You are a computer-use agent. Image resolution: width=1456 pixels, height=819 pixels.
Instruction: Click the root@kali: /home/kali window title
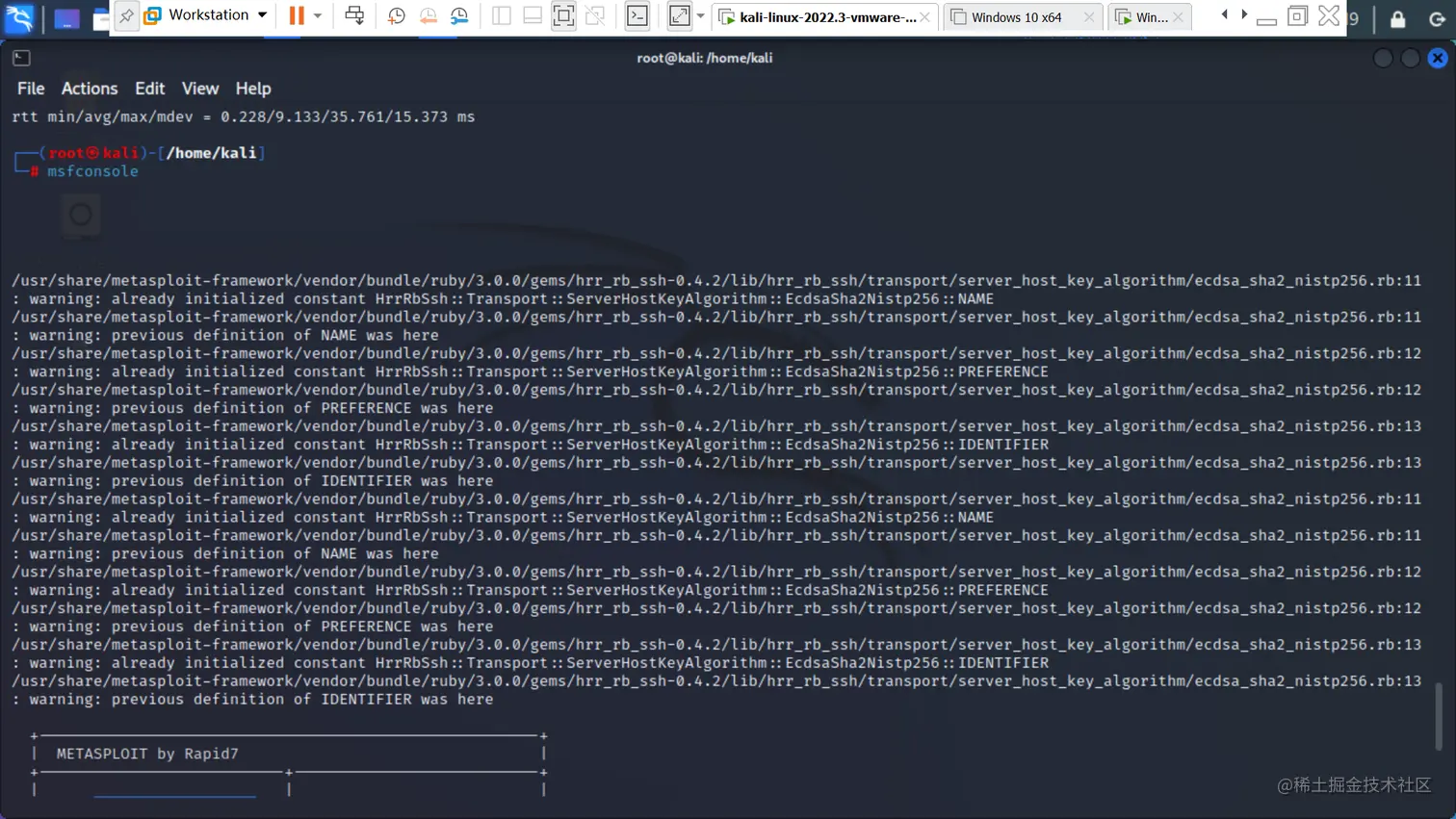tap(704, 58)
